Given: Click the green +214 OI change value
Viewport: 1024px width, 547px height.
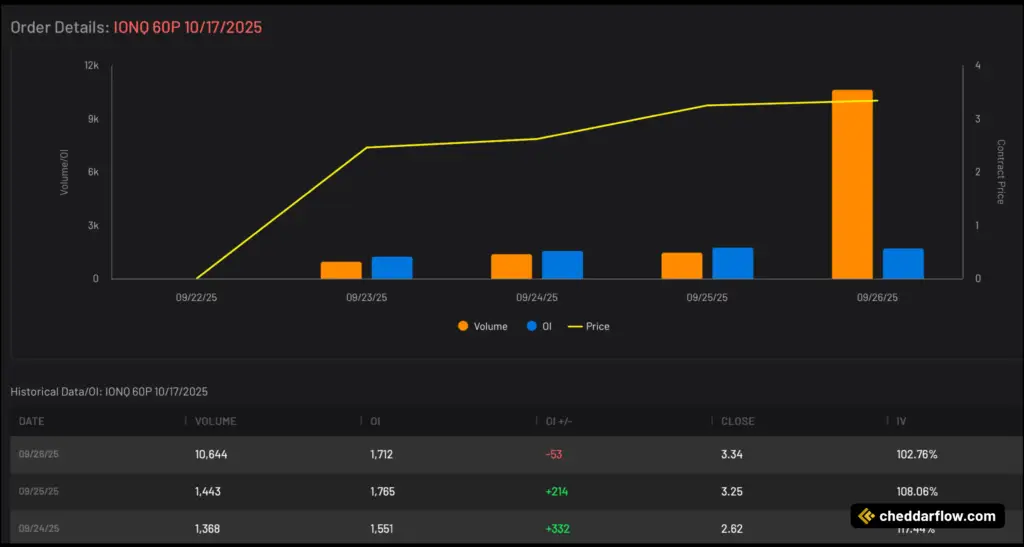Looking at the screenshot, I should [557, 492].
